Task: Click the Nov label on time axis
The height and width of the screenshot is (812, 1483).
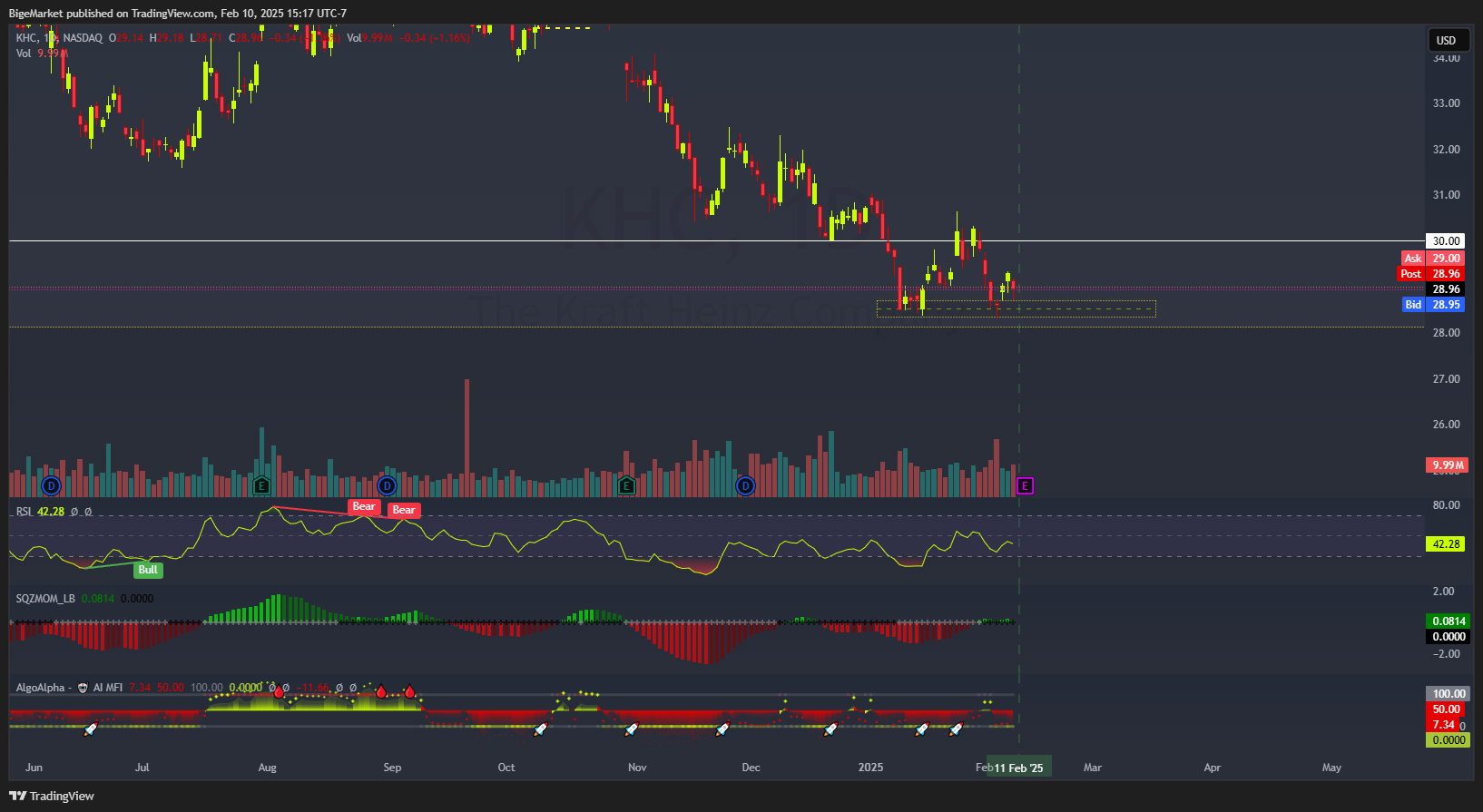Action: tap(637, 768)
